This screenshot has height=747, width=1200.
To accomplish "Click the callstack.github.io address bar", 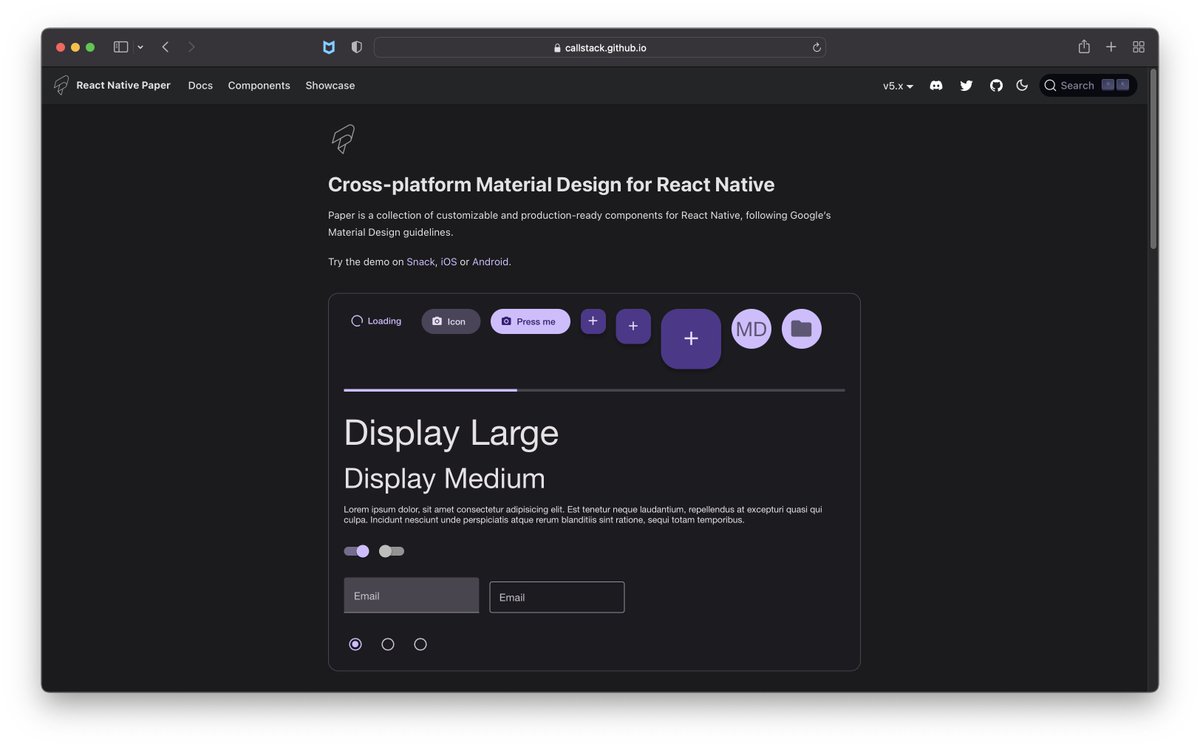I will click(600, 47).
